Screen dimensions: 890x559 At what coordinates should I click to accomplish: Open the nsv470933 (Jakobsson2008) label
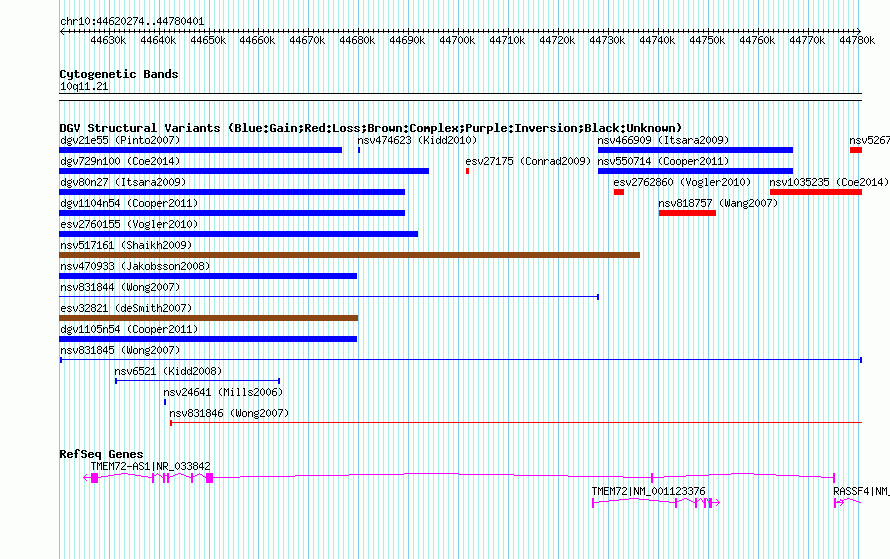[135, 266]
